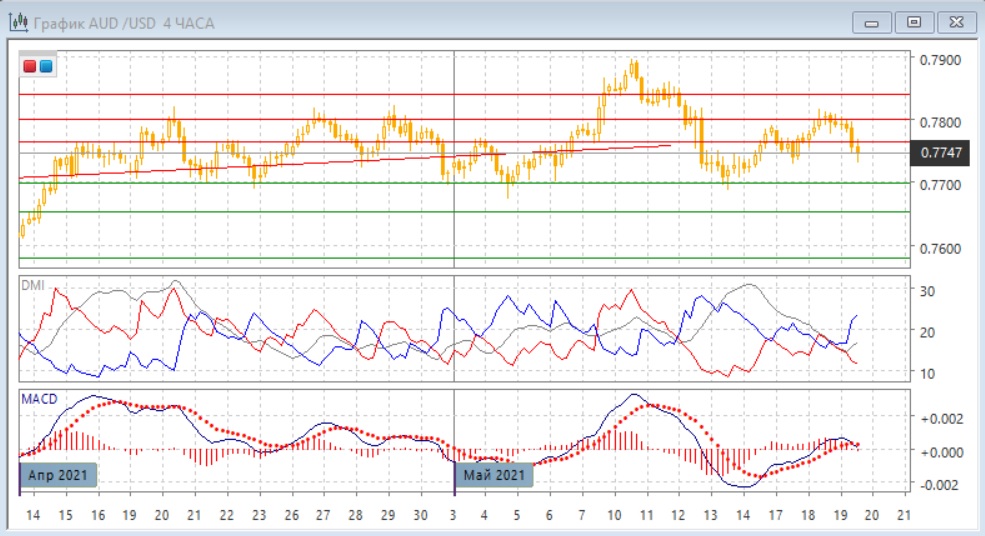Click the current price tag 0.7747
This screenshot has height=536, width=985.
pyautogui.click(x=942, y=152)
